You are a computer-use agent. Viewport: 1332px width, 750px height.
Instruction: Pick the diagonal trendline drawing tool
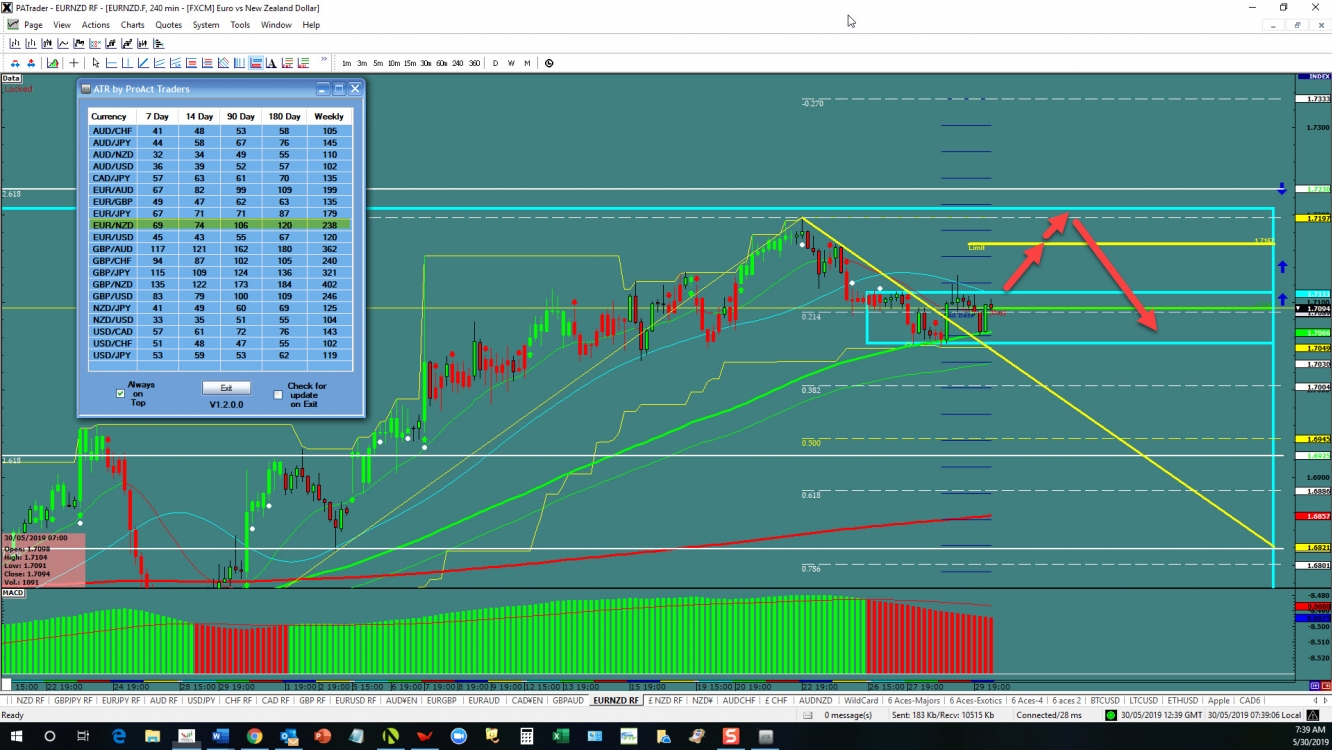pos(144,63)
